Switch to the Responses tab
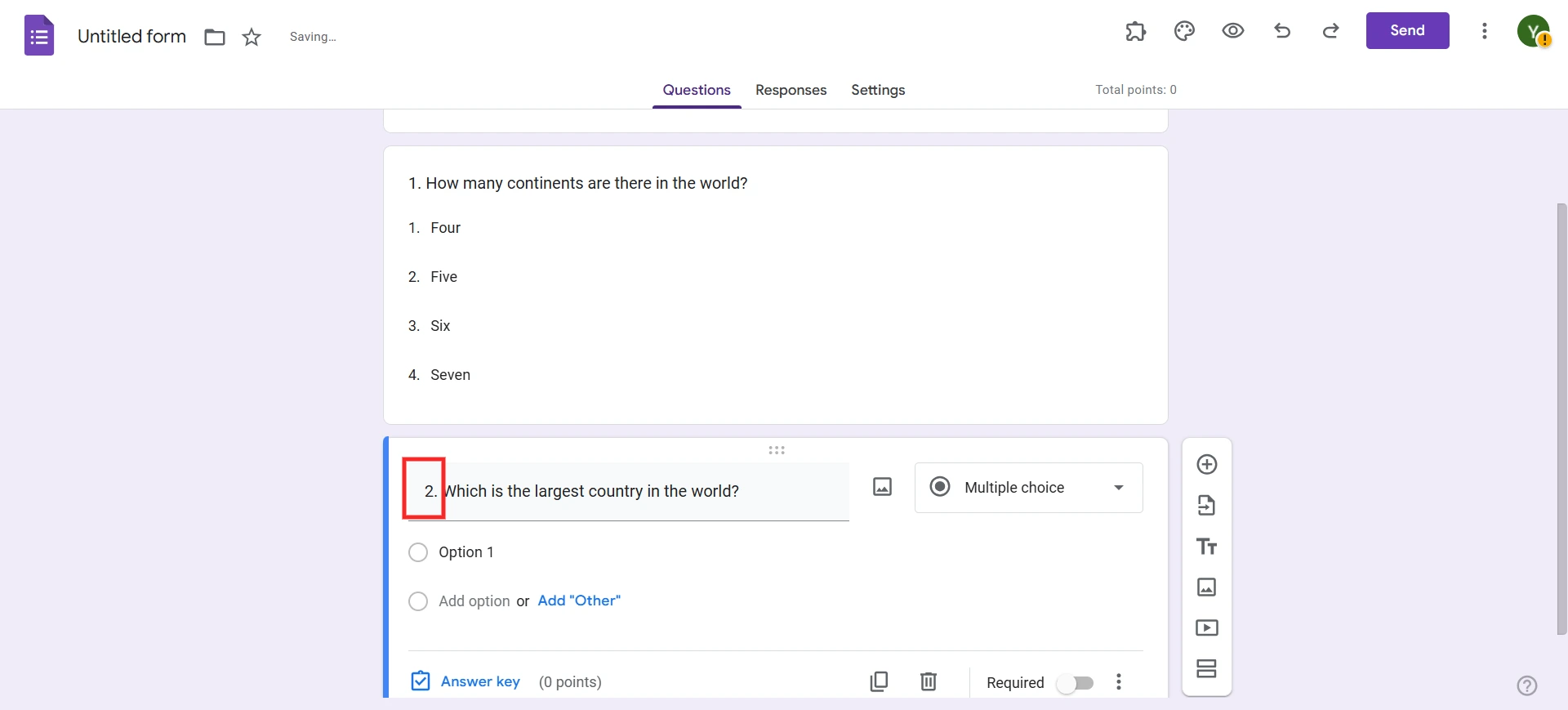The height and width of the screenshot is (710, 1568). click(x=791, y=90)
